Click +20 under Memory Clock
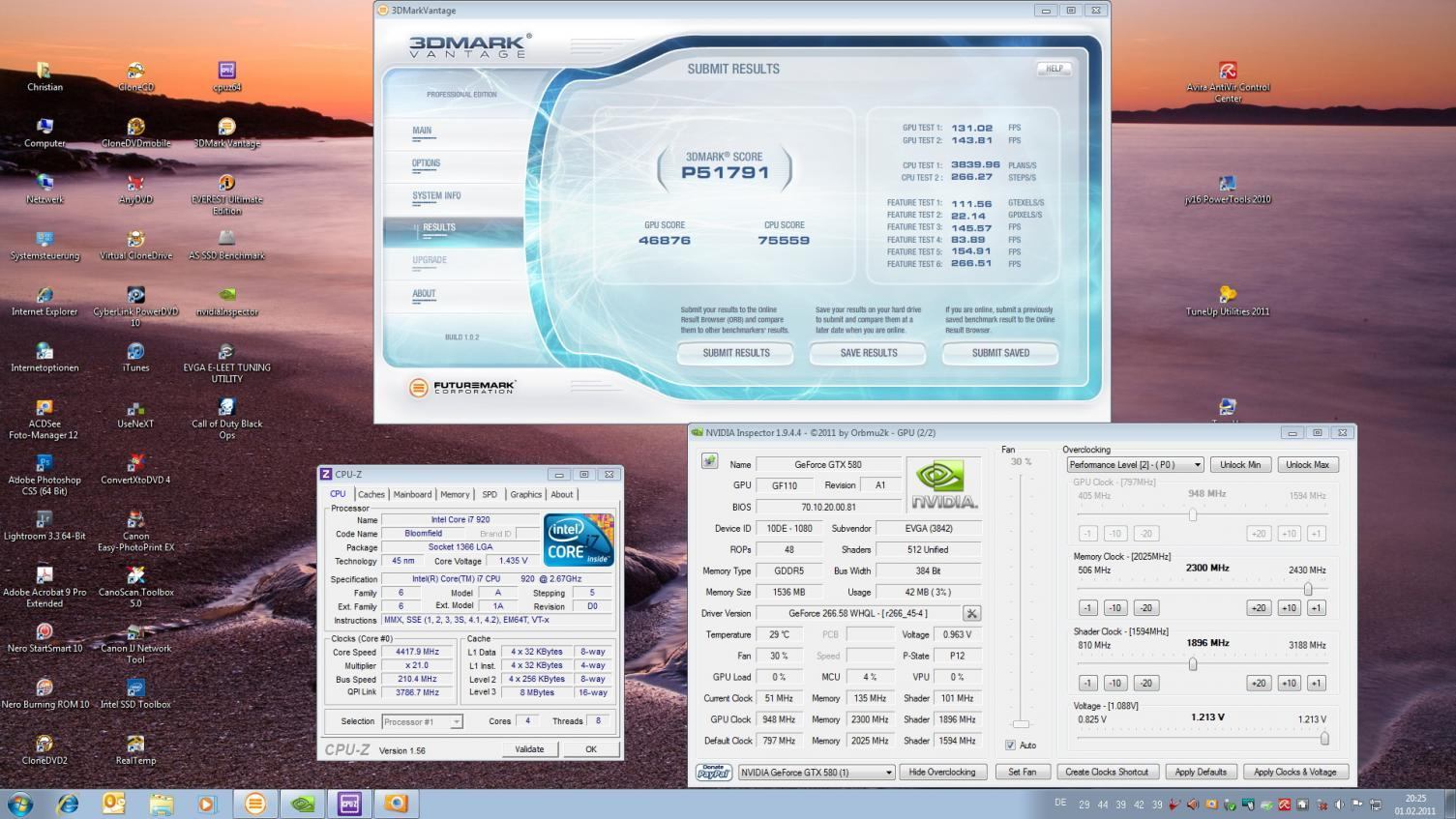The height and width of the screenshot is (819, 1456). click(x=1258, y=608)
